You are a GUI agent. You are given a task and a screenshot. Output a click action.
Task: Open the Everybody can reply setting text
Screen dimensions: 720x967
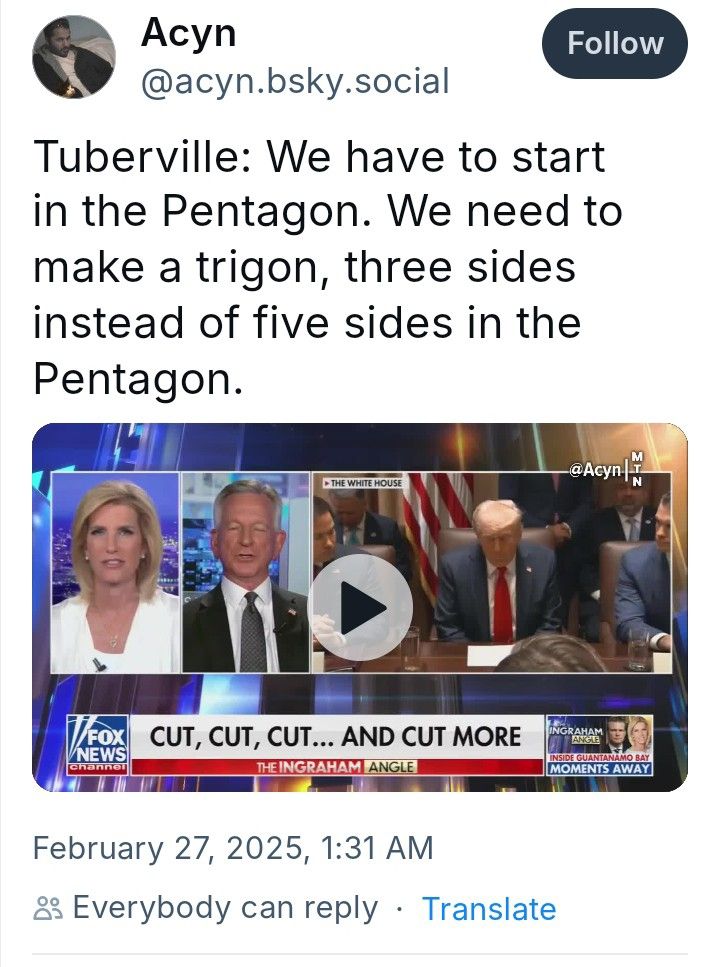tap(225, 908)
